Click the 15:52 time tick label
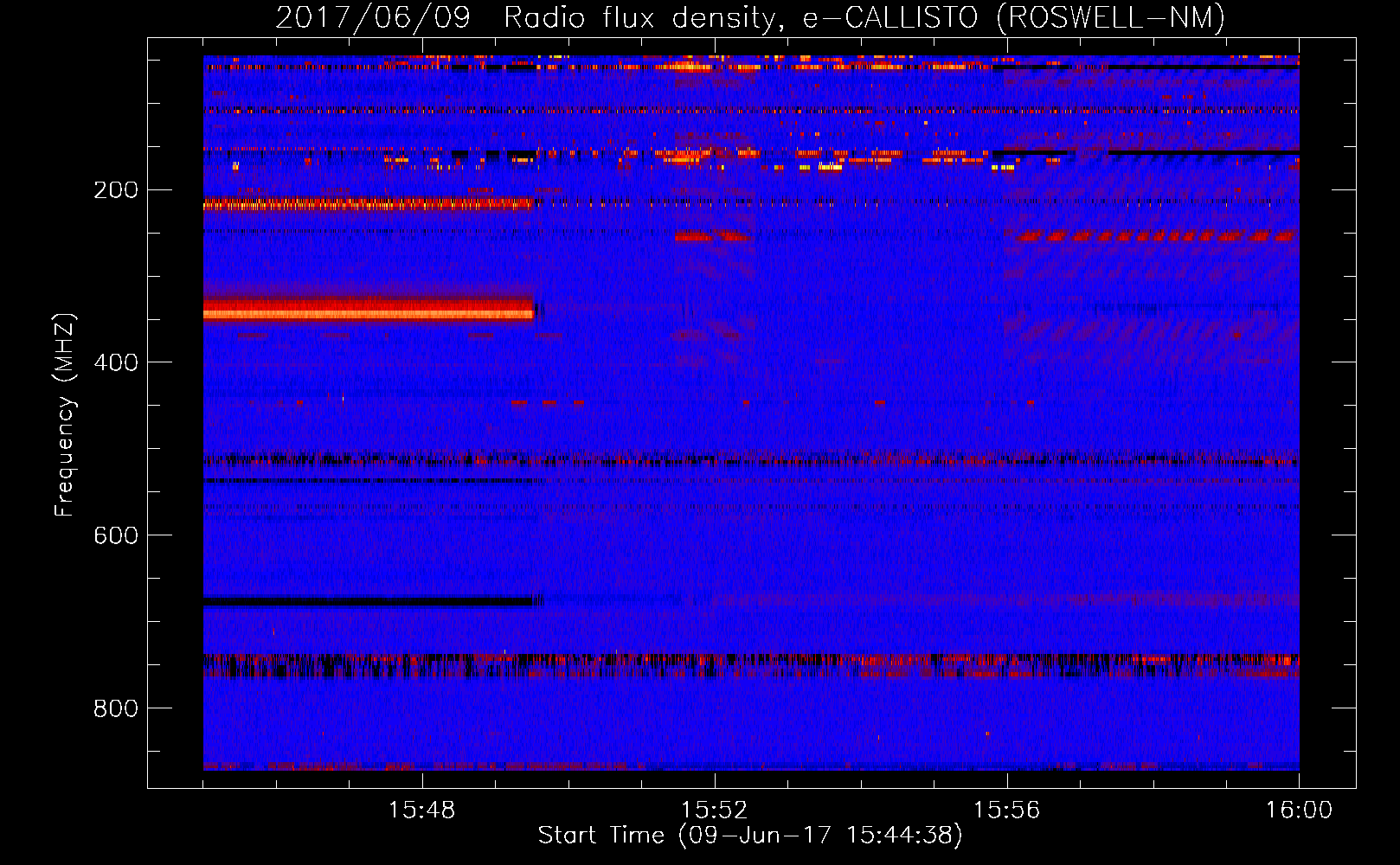The image size is (1400, 865). 714,811
